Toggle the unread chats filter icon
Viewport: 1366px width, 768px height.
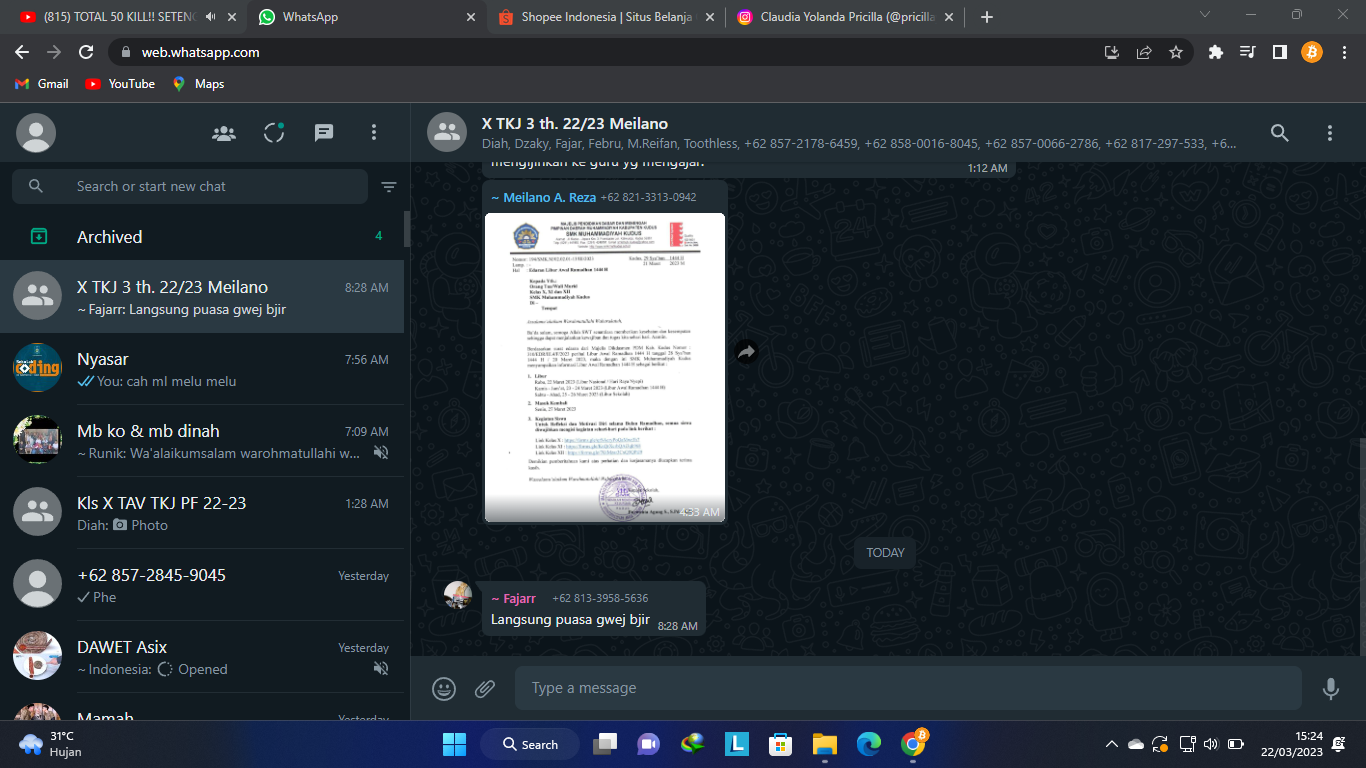(389, 187)
